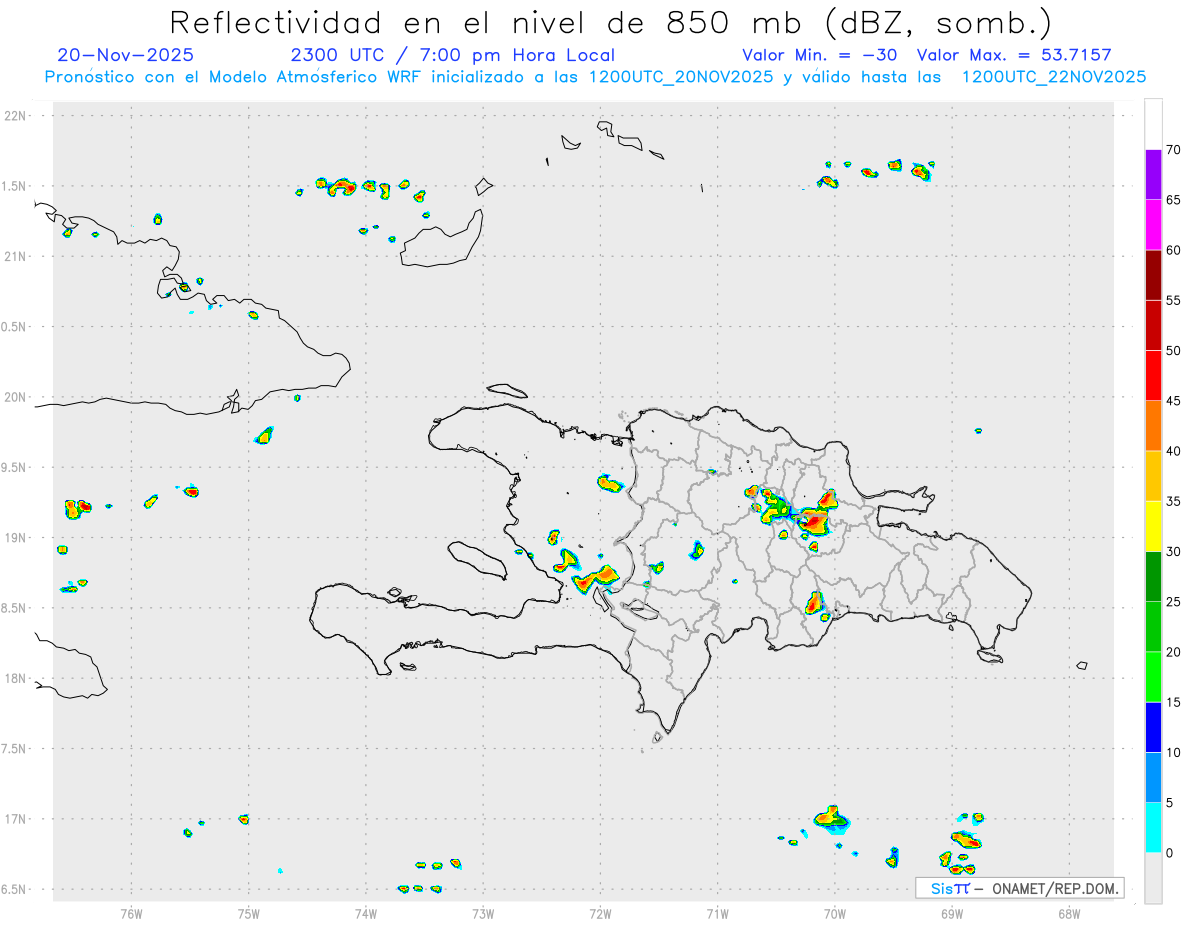
Task: Click the dark red 55–60 dBZ band
Action: (x=1153, y=275)
